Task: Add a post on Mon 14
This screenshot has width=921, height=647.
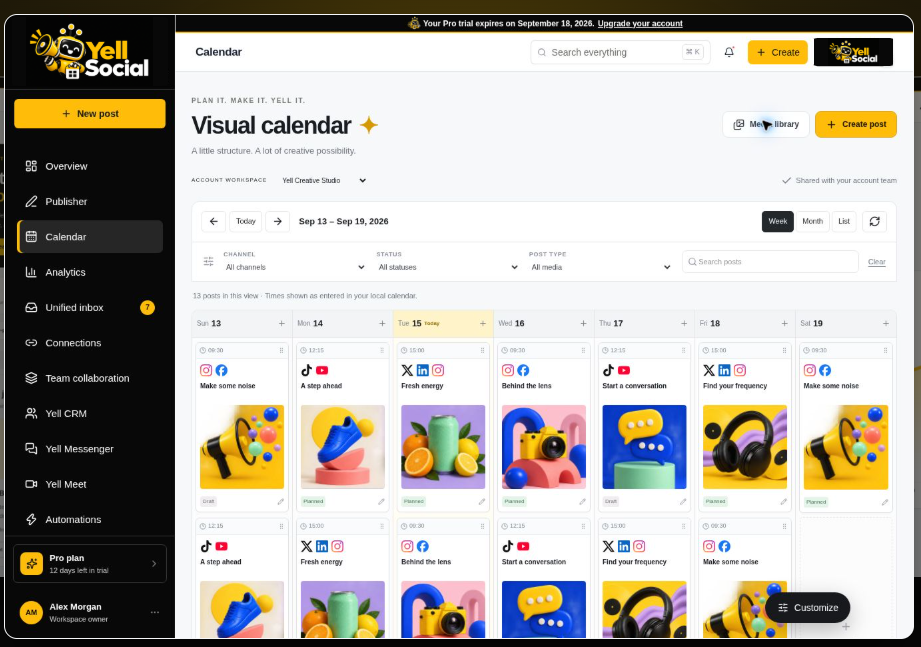Action: [382, 324]
